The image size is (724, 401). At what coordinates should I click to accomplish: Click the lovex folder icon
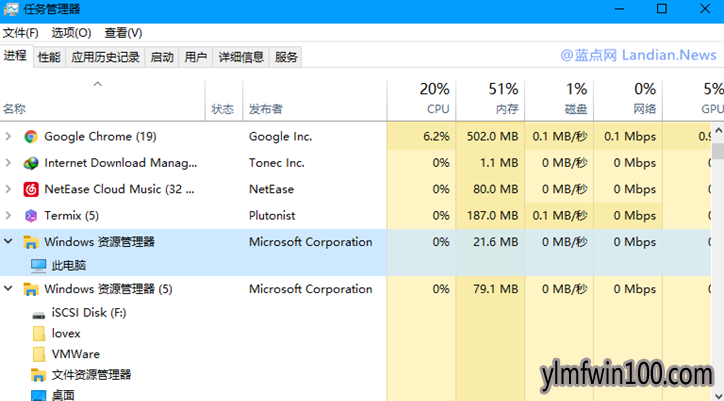tap(39, 334)
